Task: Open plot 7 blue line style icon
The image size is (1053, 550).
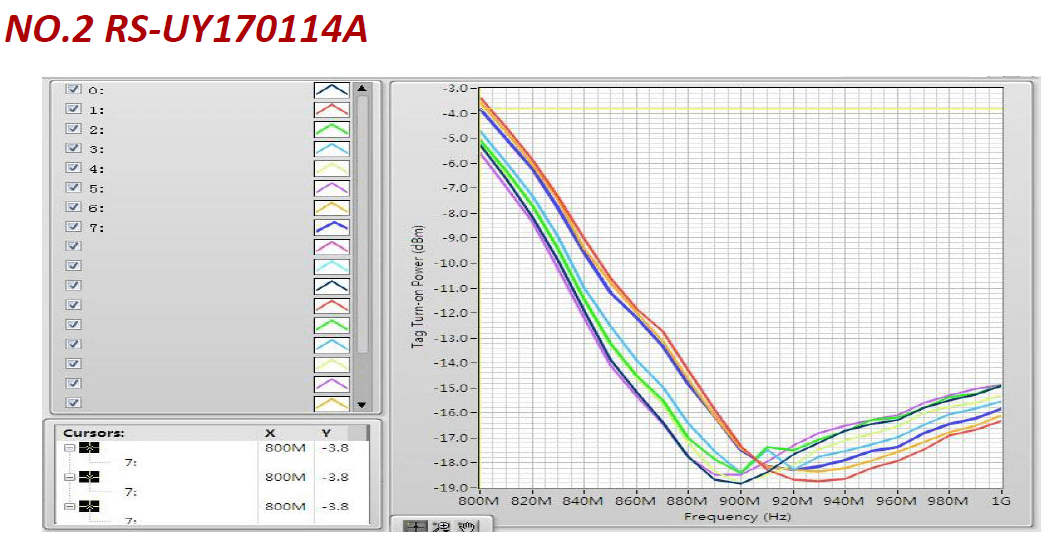Action: pyautogui.click(x=331, y=227)
